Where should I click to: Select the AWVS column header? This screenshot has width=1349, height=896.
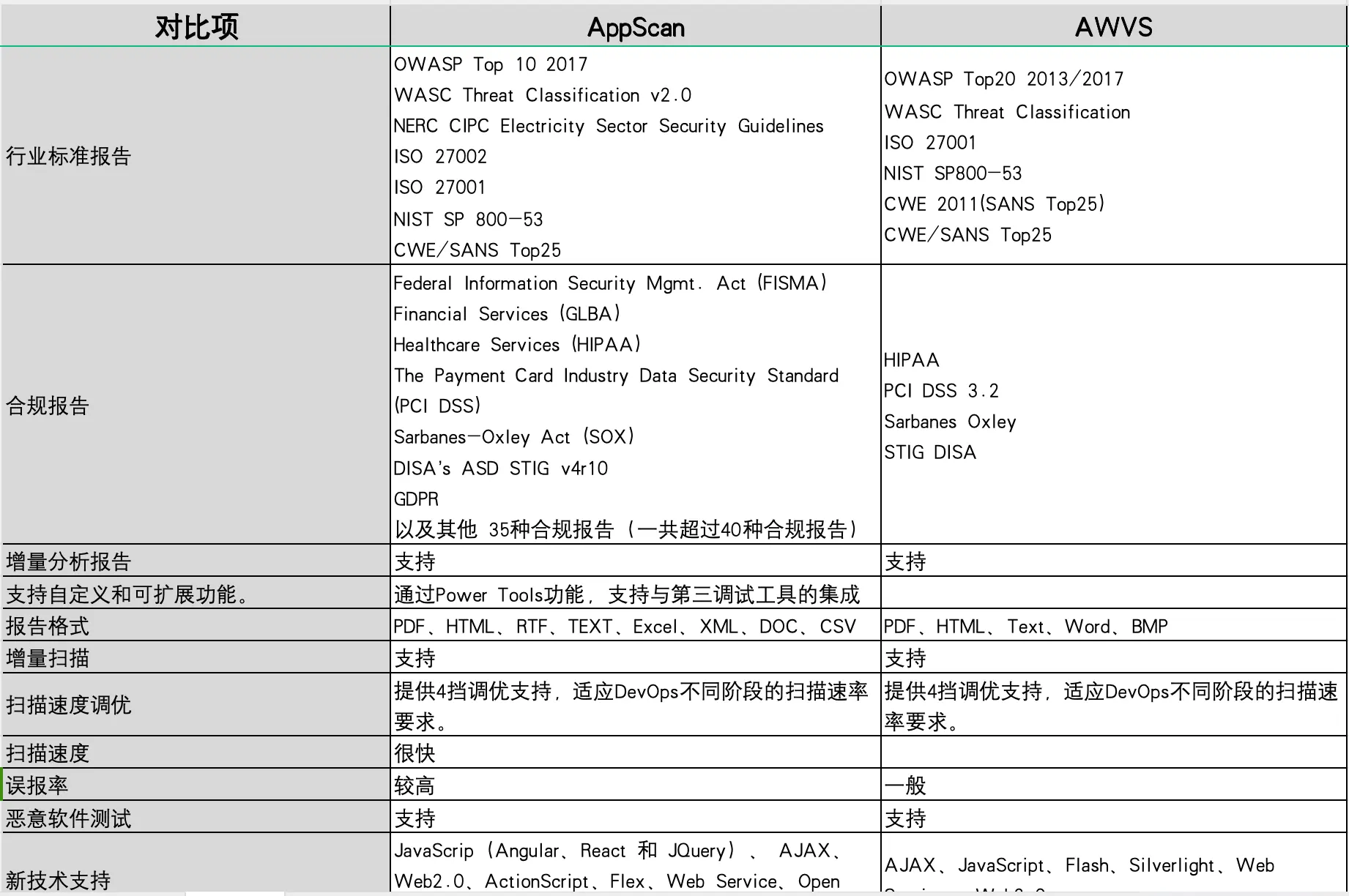(x=1113, y=27)
